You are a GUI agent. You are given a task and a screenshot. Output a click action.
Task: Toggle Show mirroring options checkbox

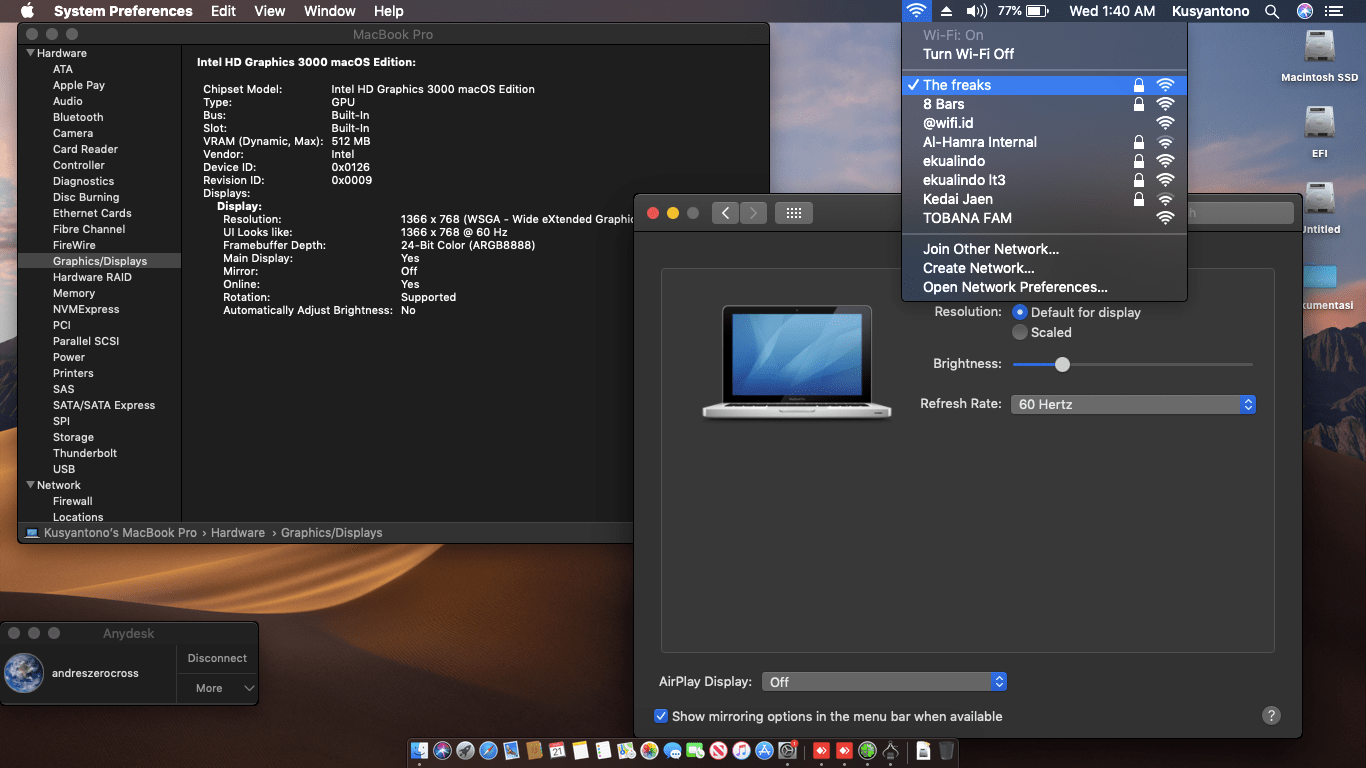pyautogui.click(x=661, y=716)
